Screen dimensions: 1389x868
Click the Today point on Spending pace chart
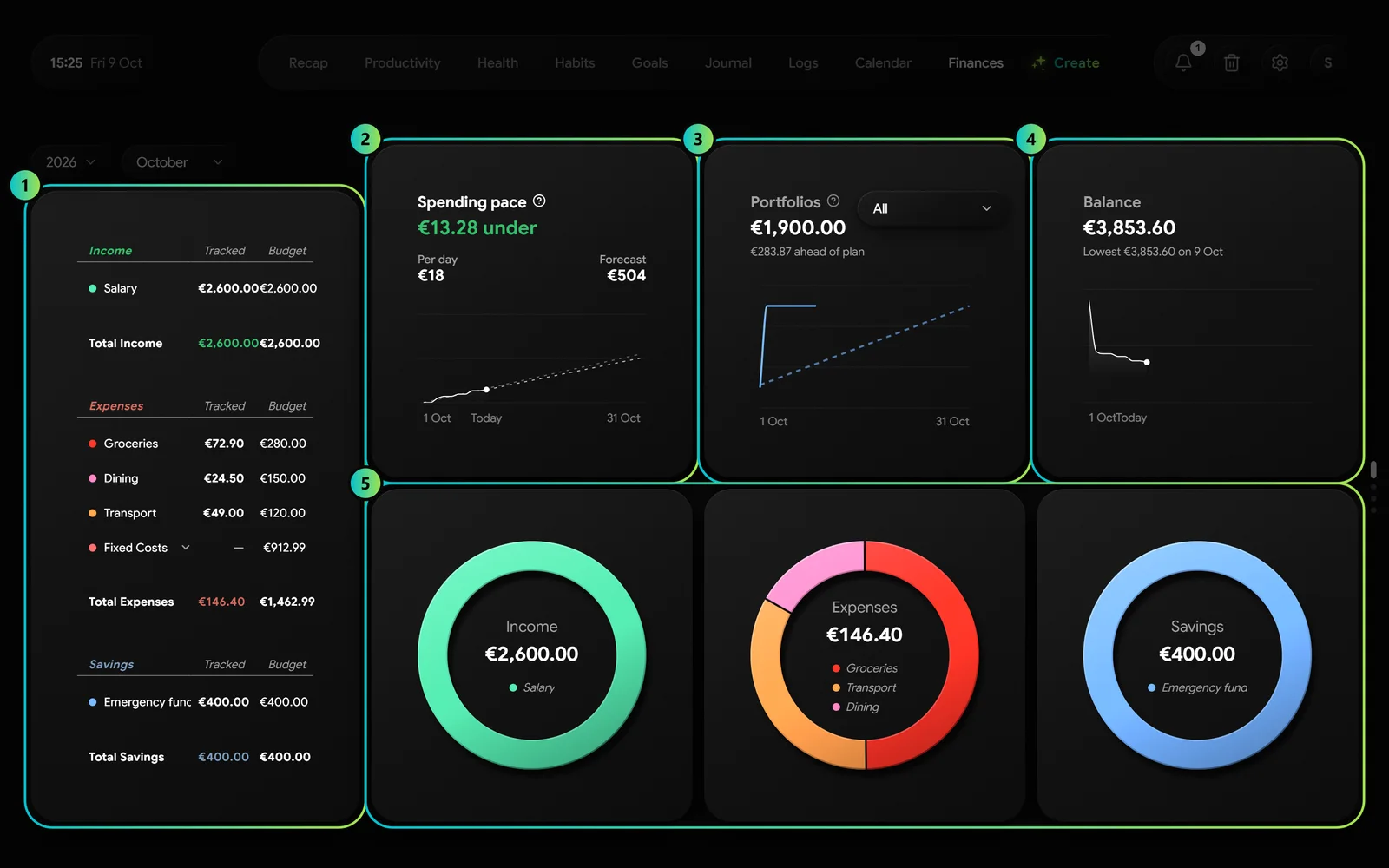(x=486, y=389)
